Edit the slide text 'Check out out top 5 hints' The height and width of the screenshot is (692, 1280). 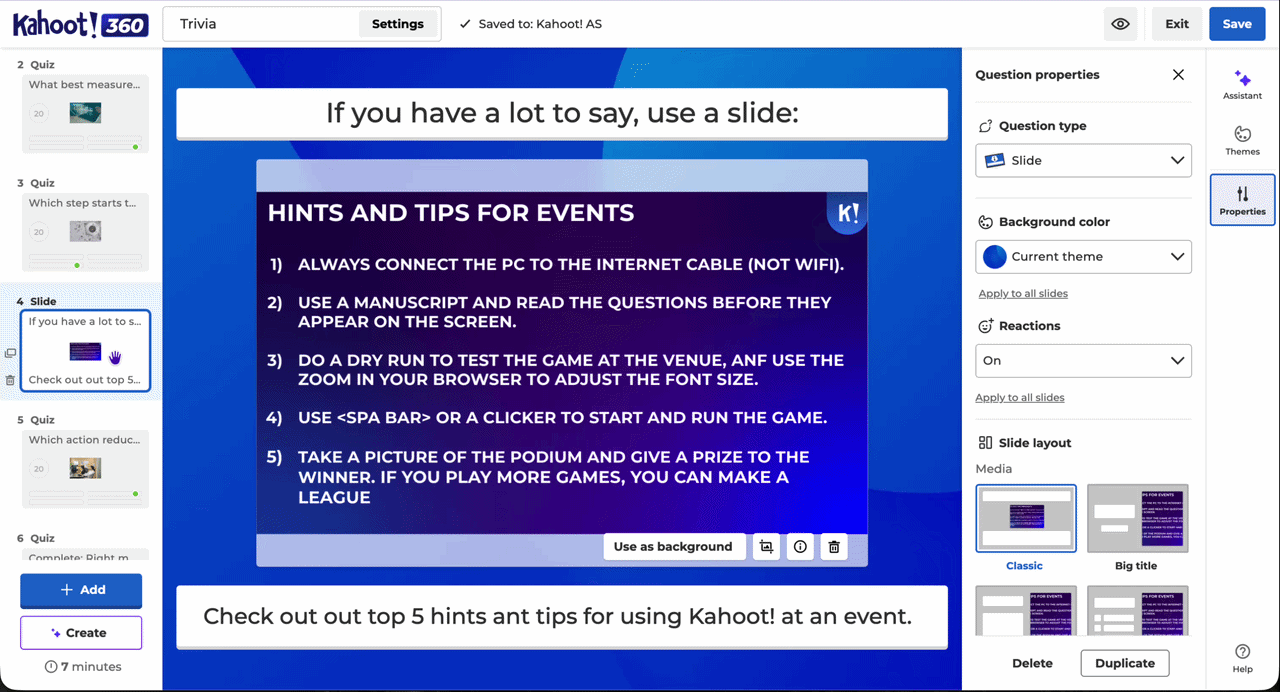point(562,616)
